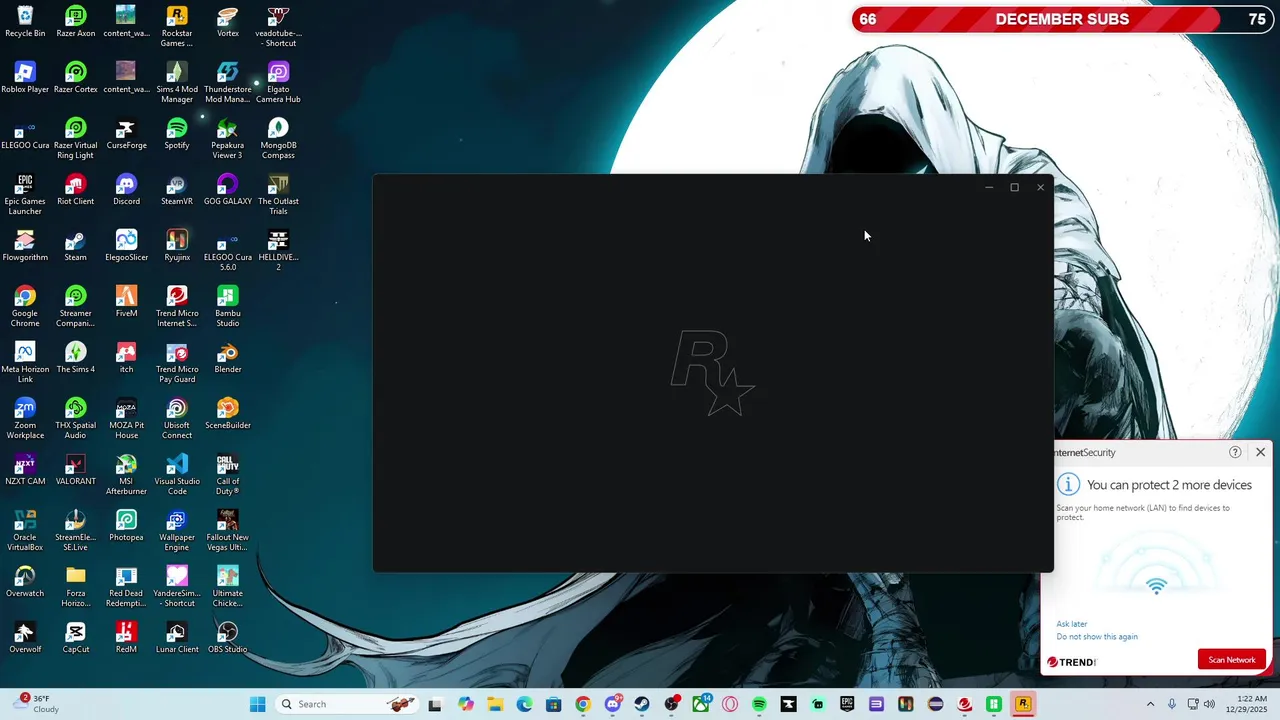This screenshot has width=1280, height=720.
Task: Open Rockstar Games desktop shortcut
Action: (177, 26)
